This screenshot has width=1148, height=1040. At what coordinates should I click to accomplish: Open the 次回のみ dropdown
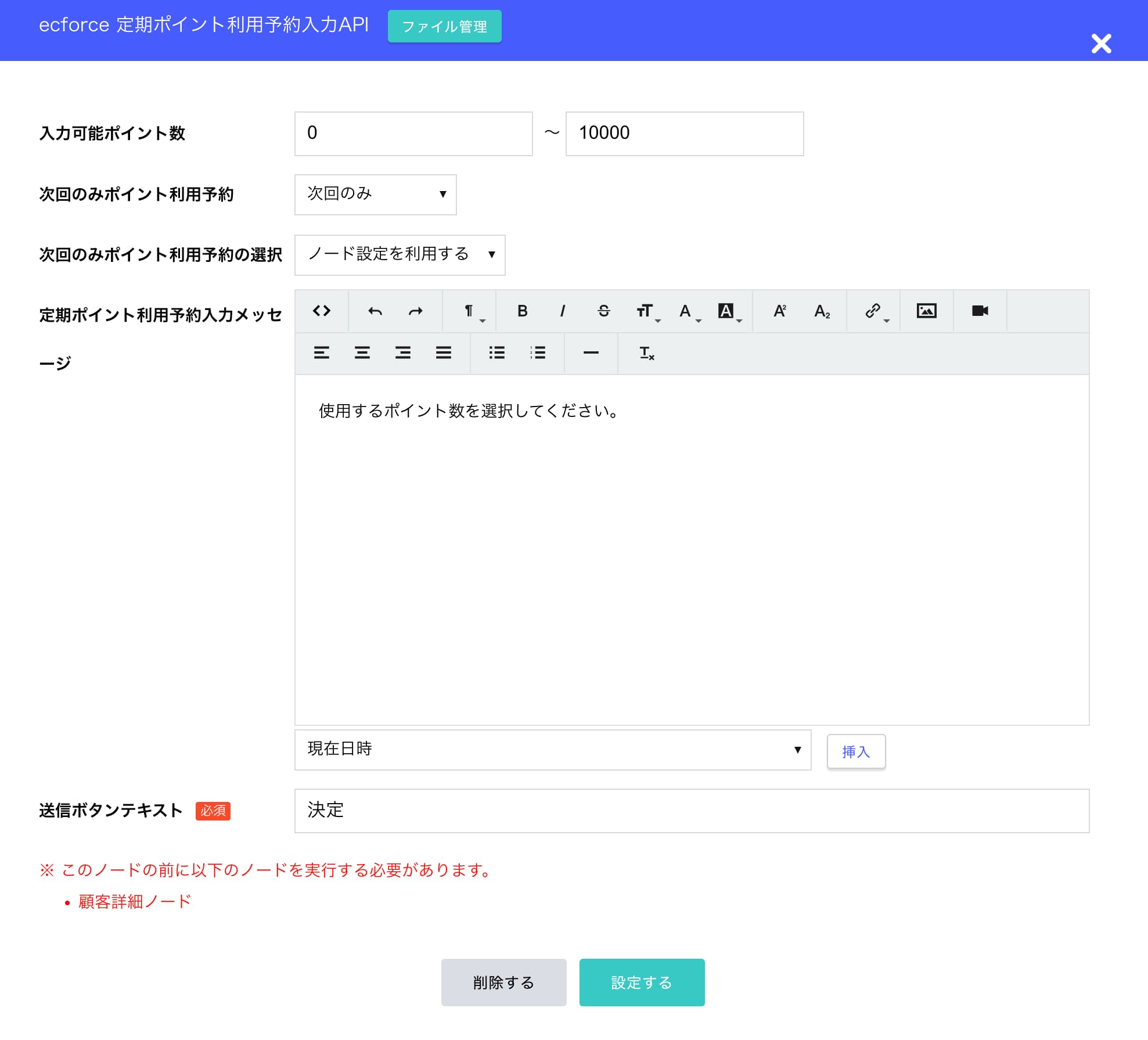(x=375, y=195)
